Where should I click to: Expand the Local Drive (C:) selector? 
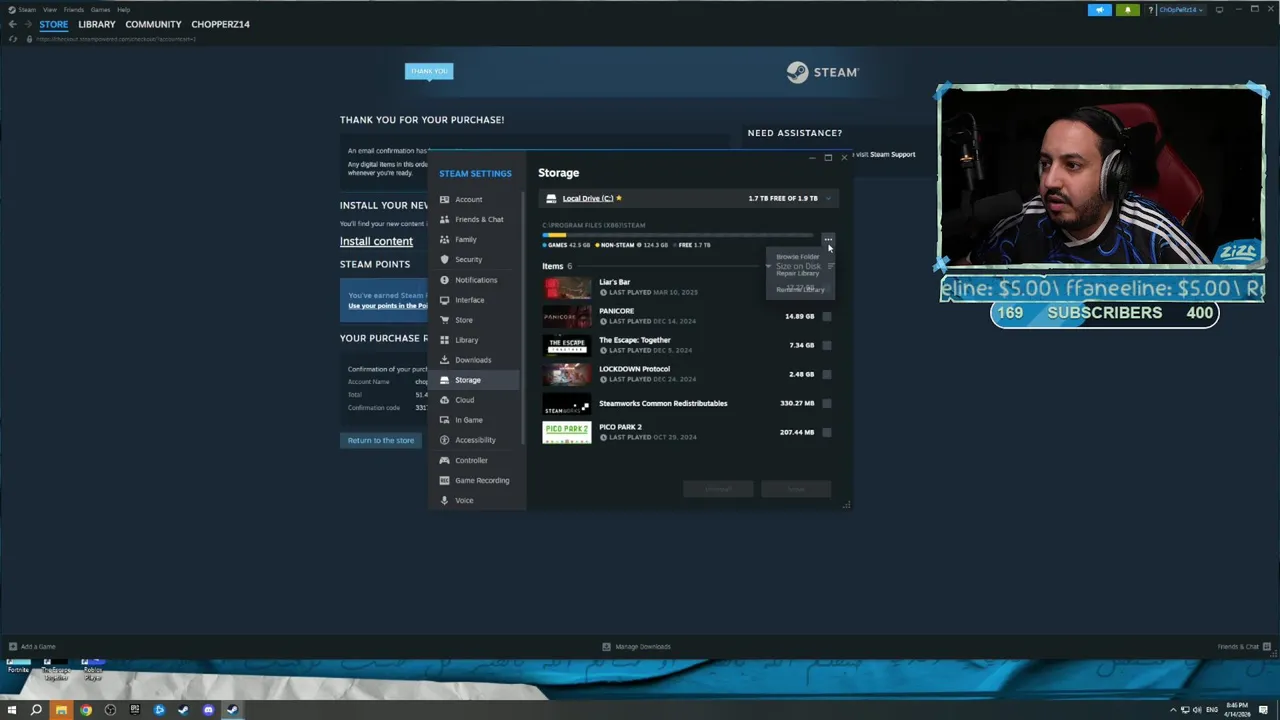pyautogui.click(x=689, y=198)
